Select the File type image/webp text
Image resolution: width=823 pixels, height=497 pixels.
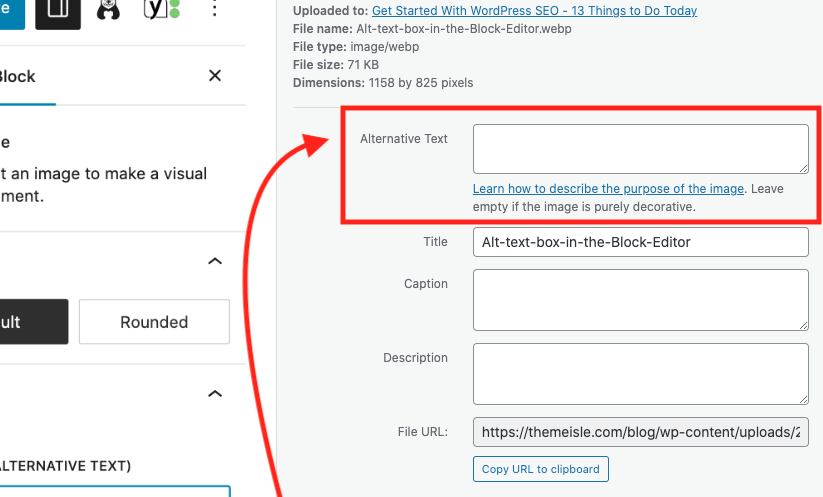coord(356,47)
